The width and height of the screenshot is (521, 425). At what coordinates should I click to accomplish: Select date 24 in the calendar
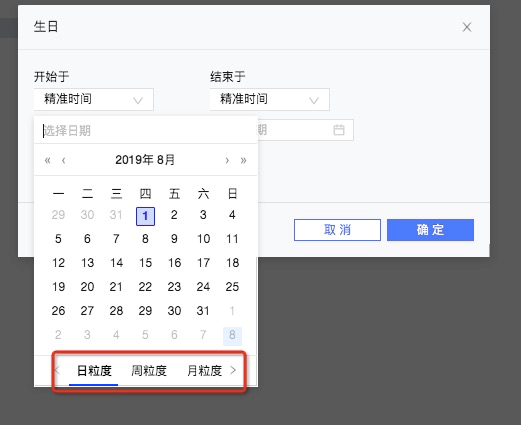[203, 287]
